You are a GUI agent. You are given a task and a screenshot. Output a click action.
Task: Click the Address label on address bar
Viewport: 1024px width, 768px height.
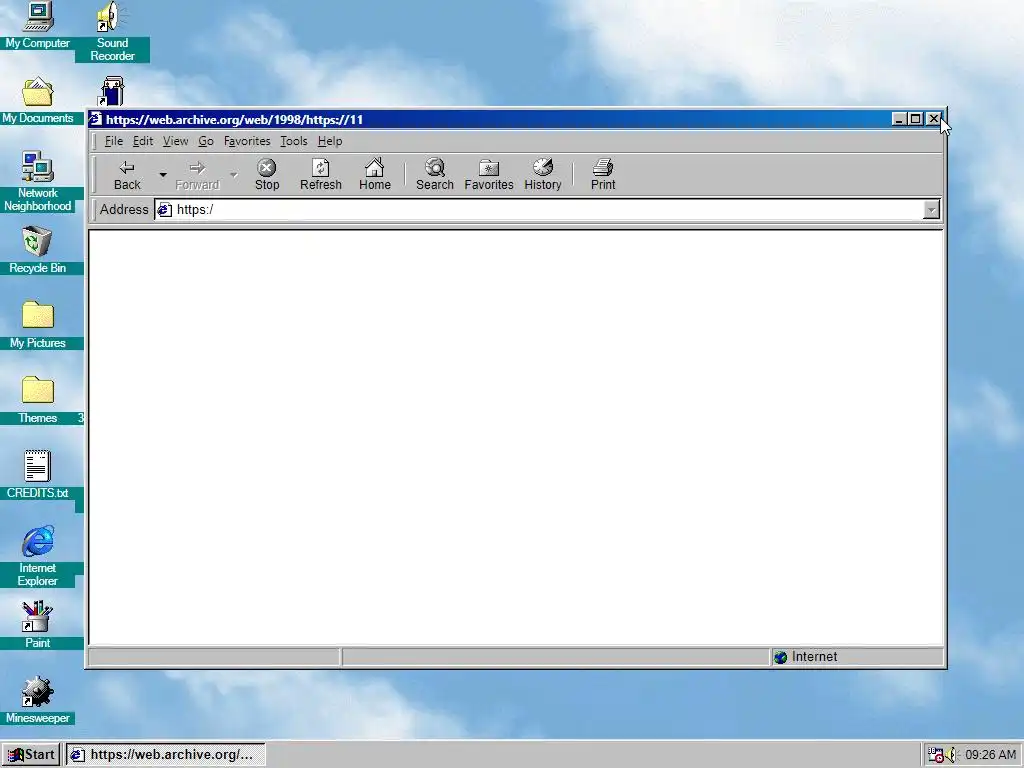pos(124,210)
